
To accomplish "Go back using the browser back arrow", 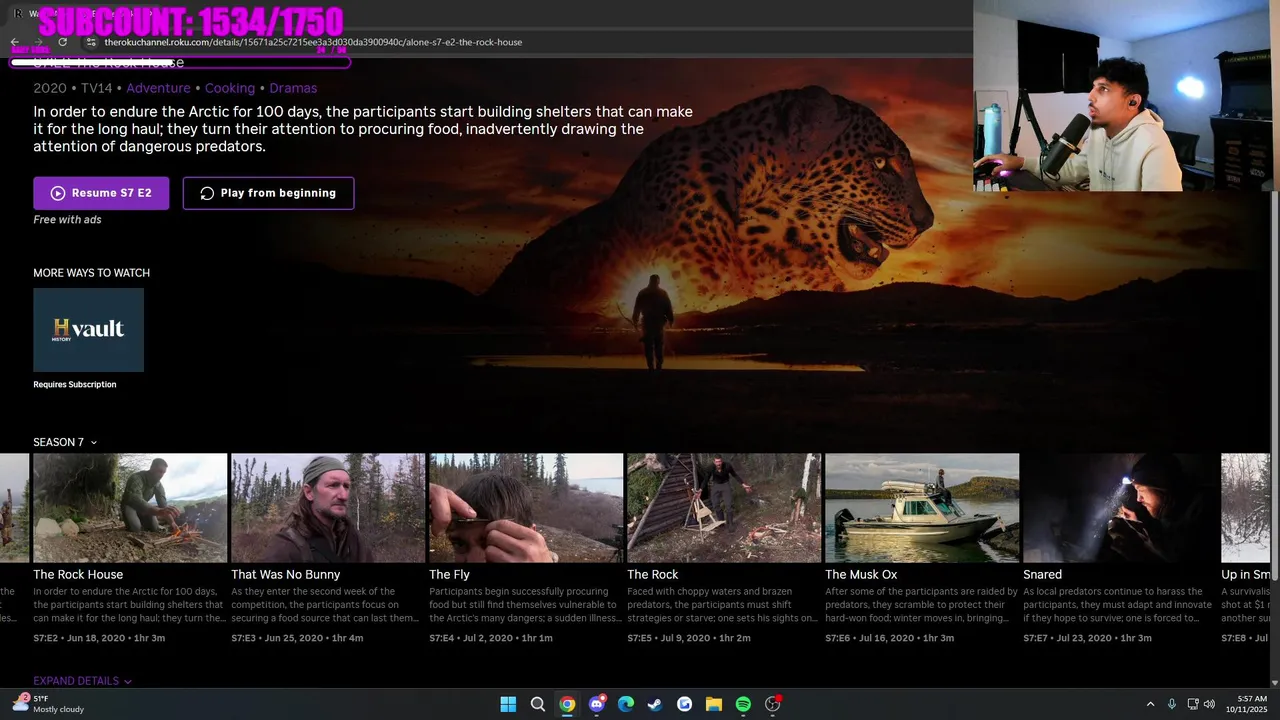I will [x=15, y=42].
